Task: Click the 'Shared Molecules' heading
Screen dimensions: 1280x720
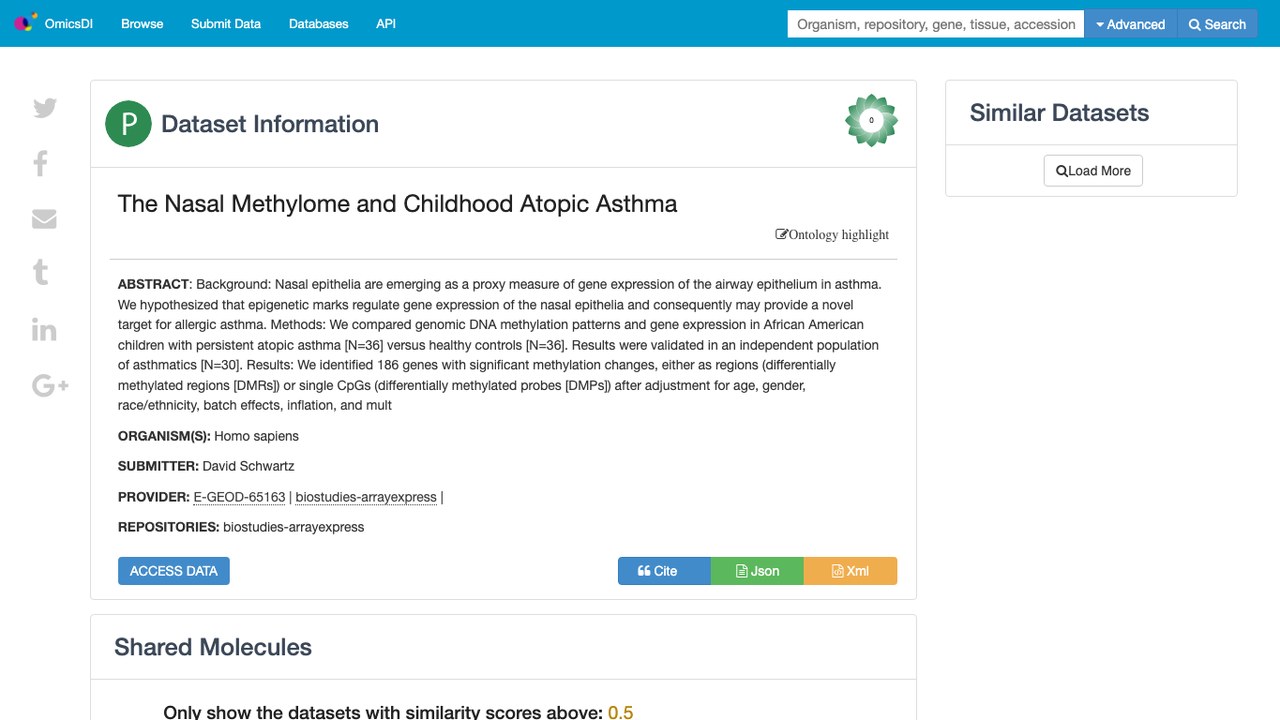Action: [213, 647]
